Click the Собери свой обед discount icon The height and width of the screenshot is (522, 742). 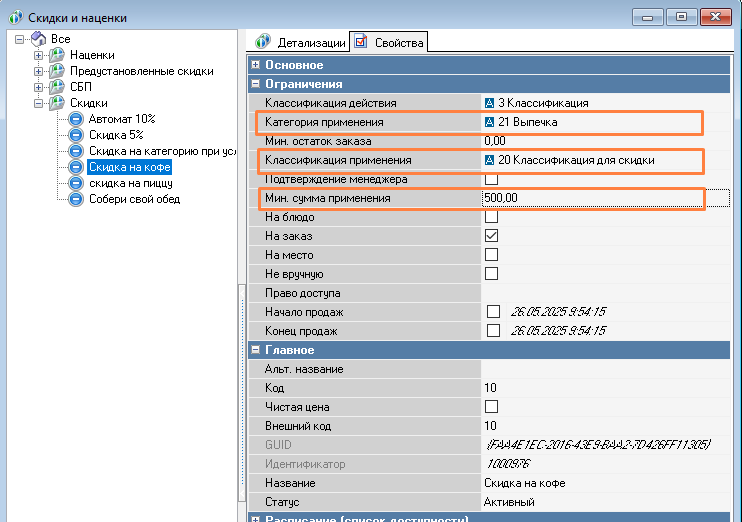(x=75, y=199)
